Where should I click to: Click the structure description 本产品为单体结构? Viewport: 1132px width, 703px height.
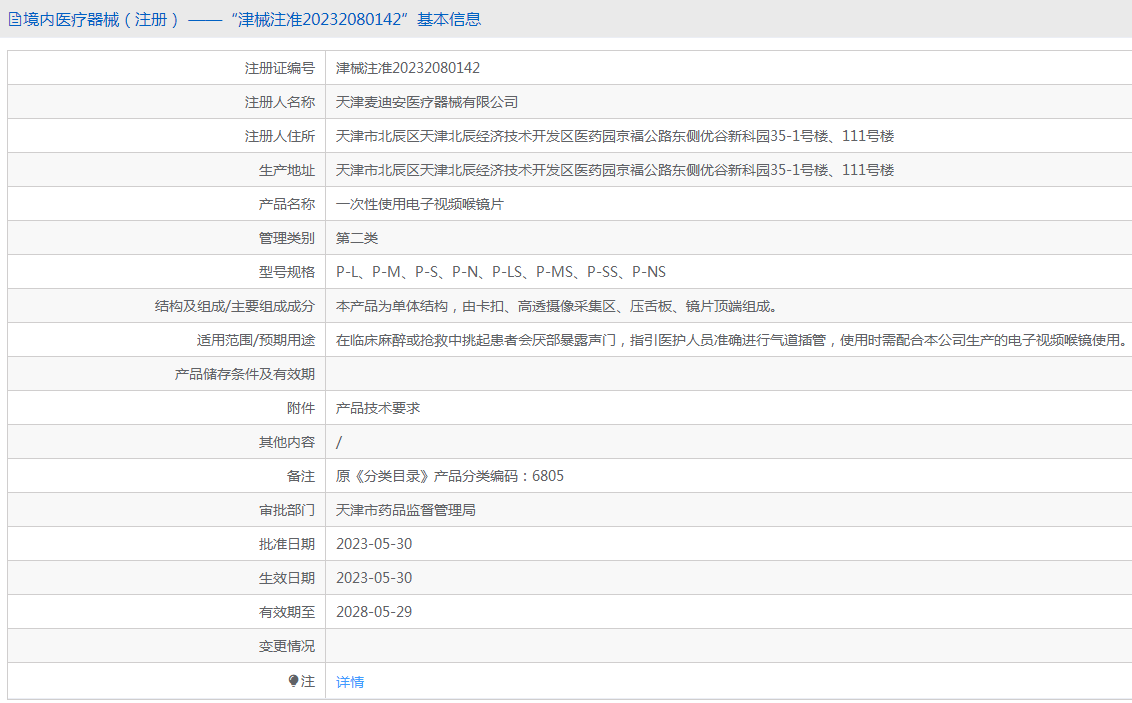point(556,306)
